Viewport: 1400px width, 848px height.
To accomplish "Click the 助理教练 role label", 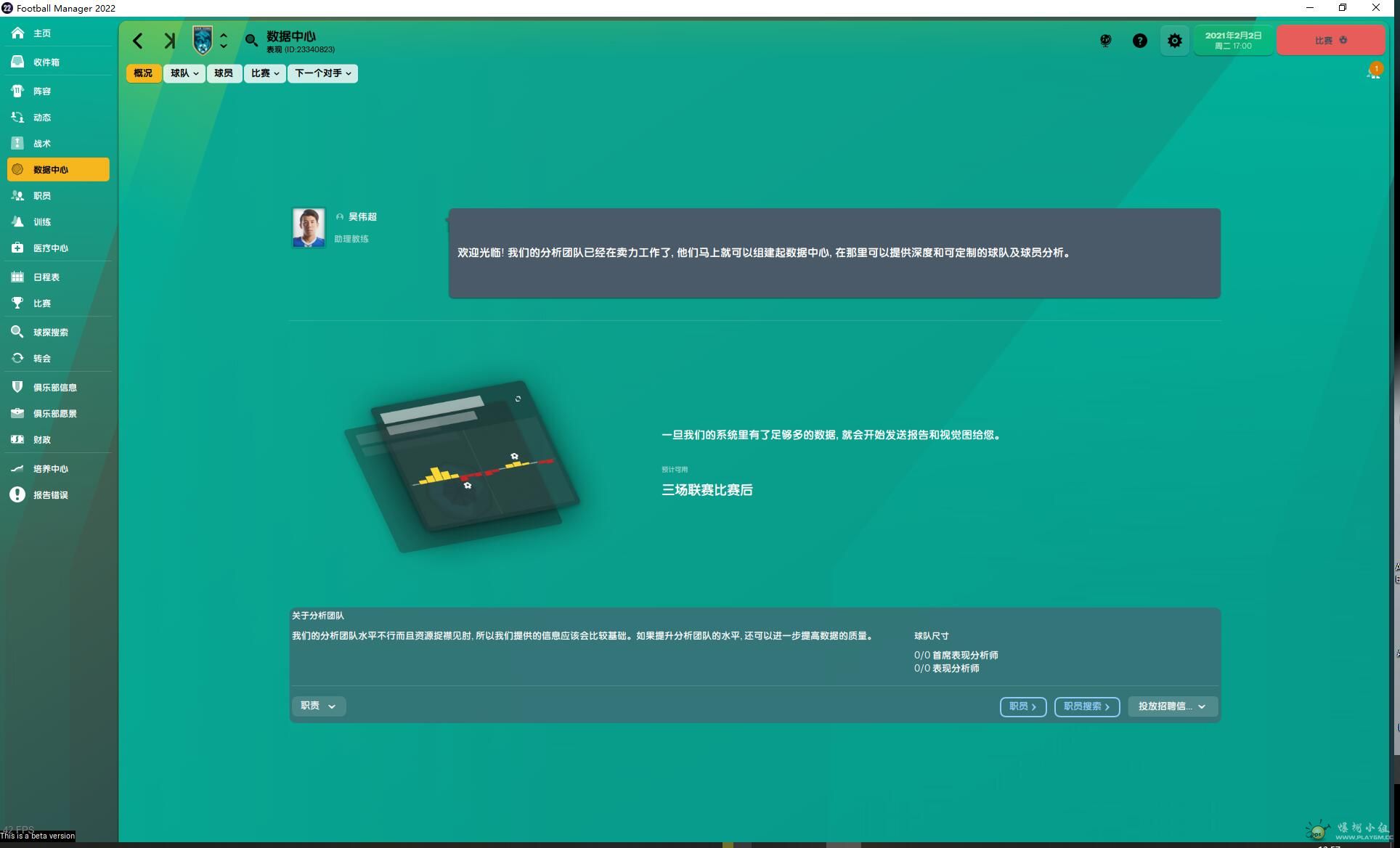I will point(351,239).
